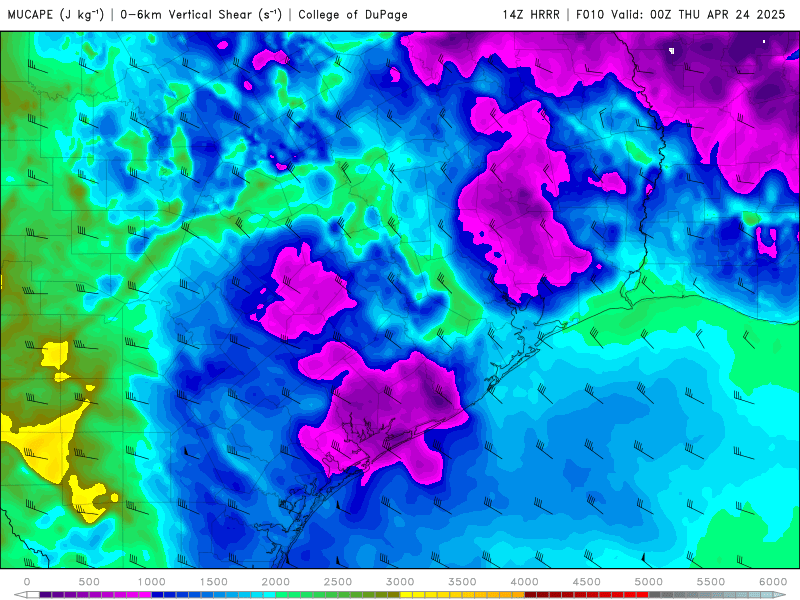
Task: Click the 500 label on the color scale
Action: click(89, 582)
